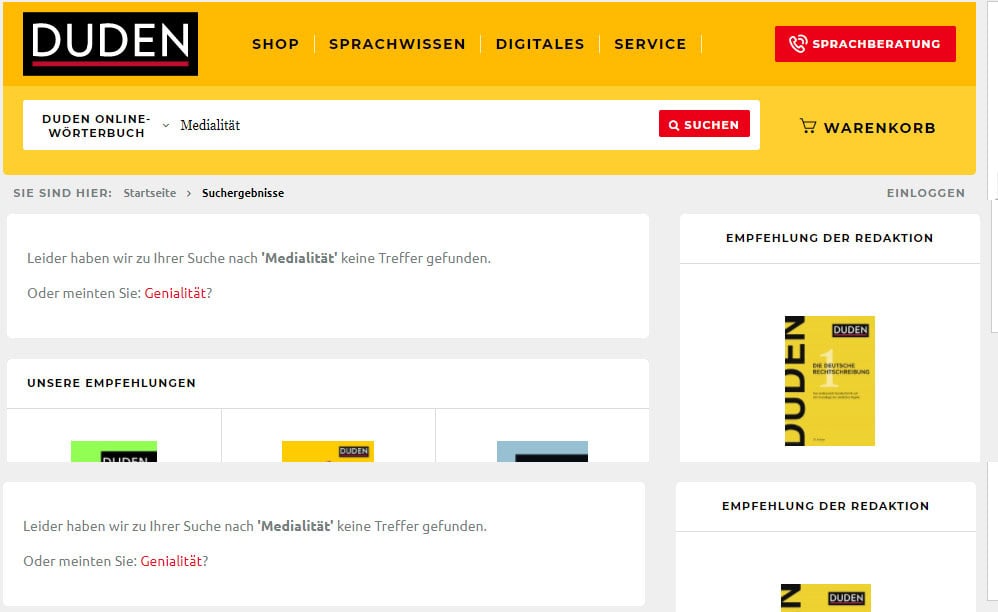Click the blue book cover recommendation
This screenshot has height=612, width=998.
click(542, 452)
